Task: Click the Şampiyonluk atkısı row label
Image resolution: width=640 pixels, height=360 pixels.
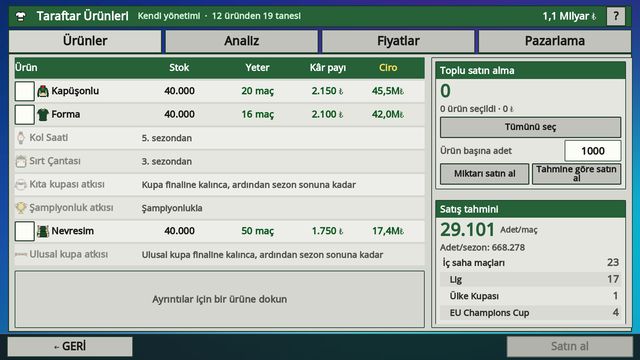Action: pyautogui.click(x=71, y=208)
